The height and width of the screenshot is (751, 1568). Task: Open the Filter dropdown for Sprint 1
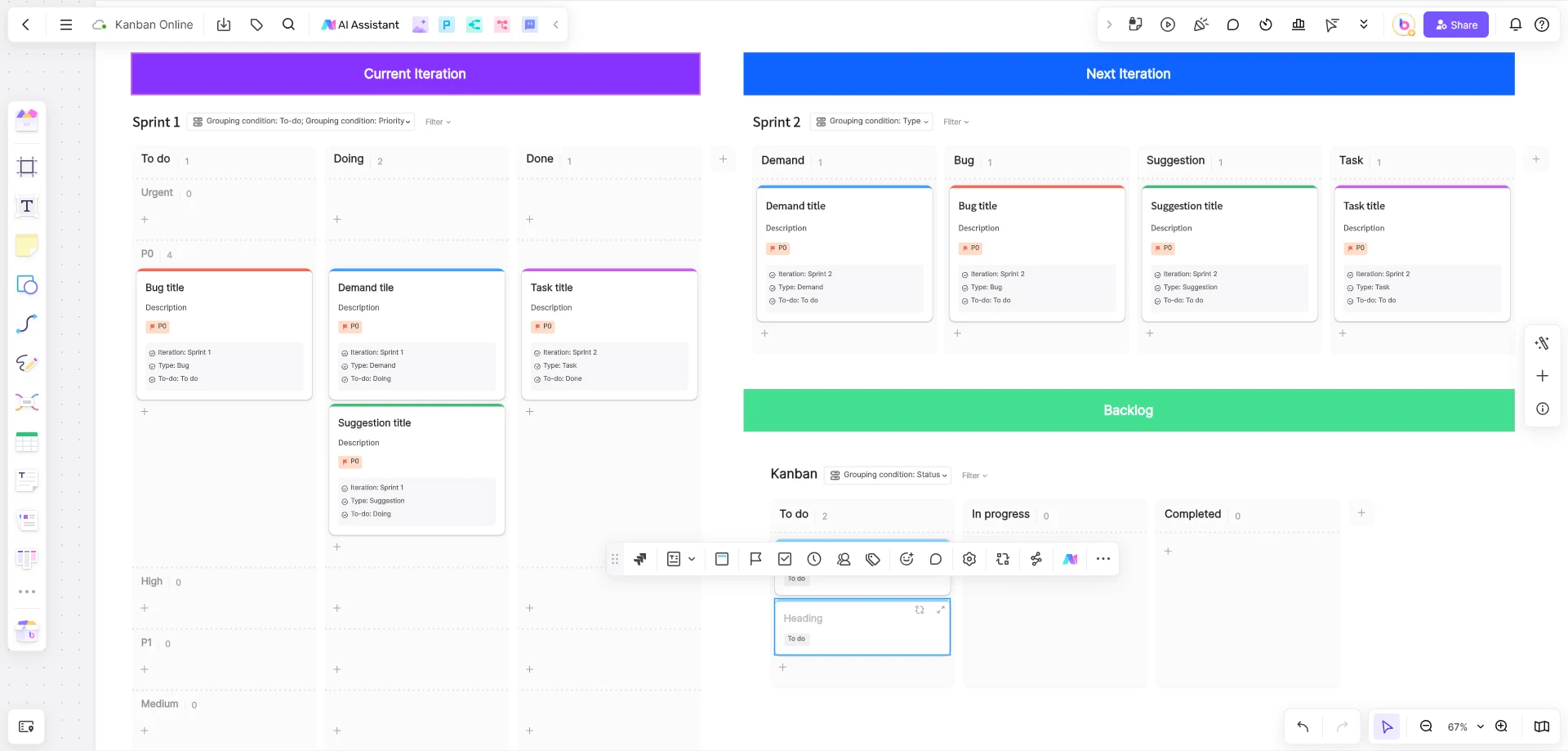point(438,122)
